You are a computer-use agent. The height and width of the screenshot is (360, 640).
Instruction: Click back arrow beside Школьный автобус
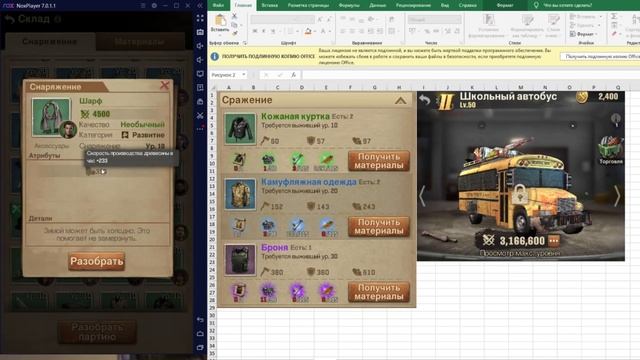pyautogui.click(x=425, y=100)
